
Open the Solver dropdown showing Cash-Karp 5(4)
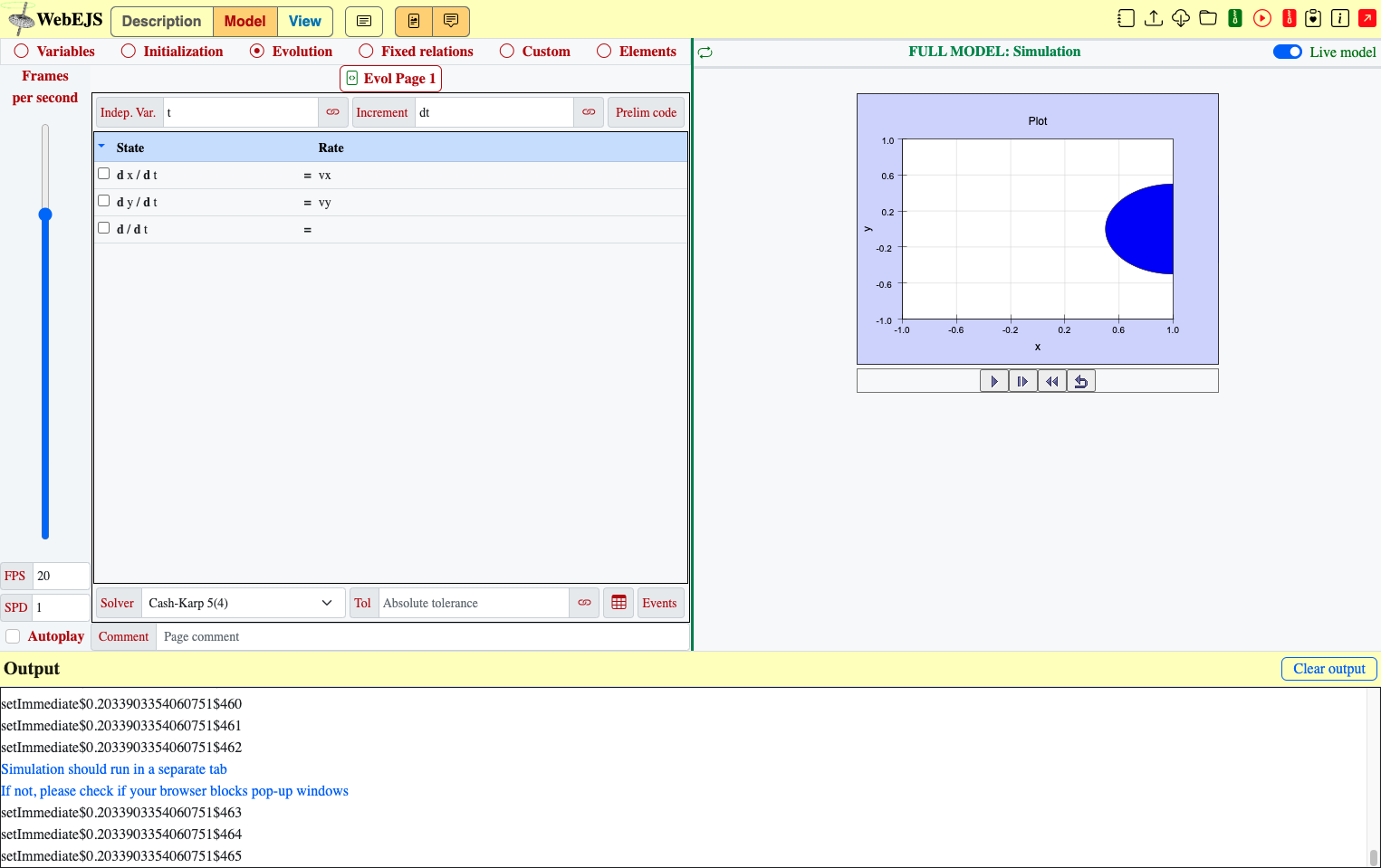243,603
